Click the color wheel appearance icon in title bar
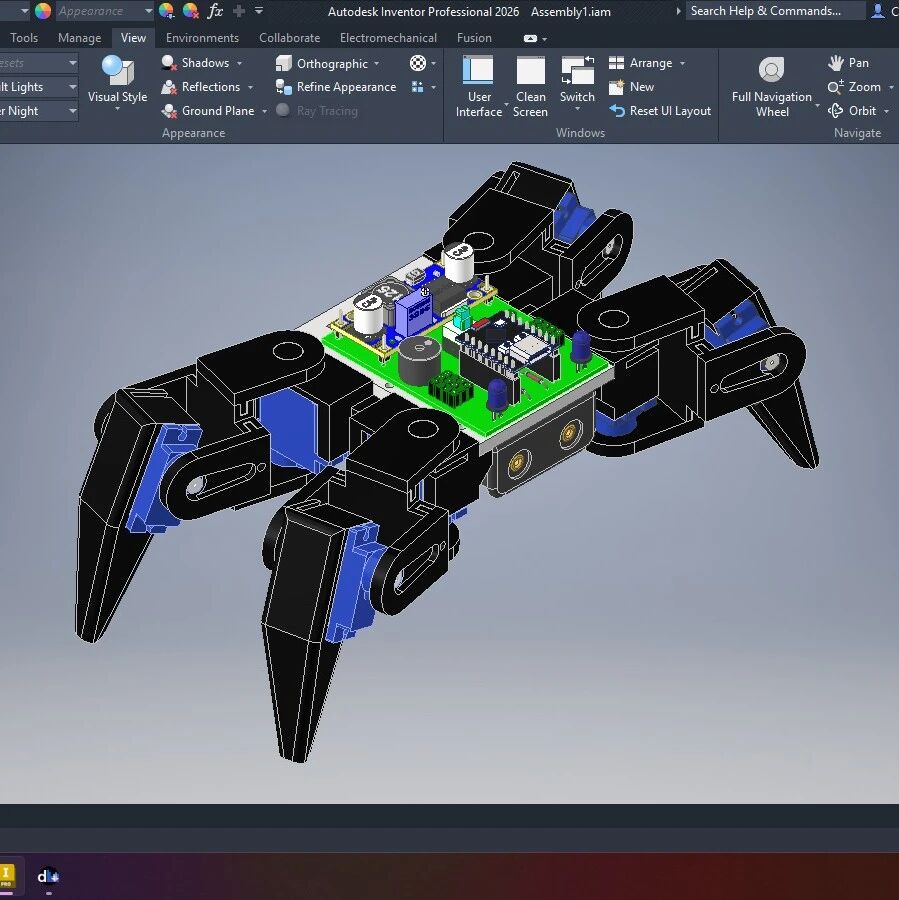This screenshot has height=900, width=899. click(x=43, y=11)
